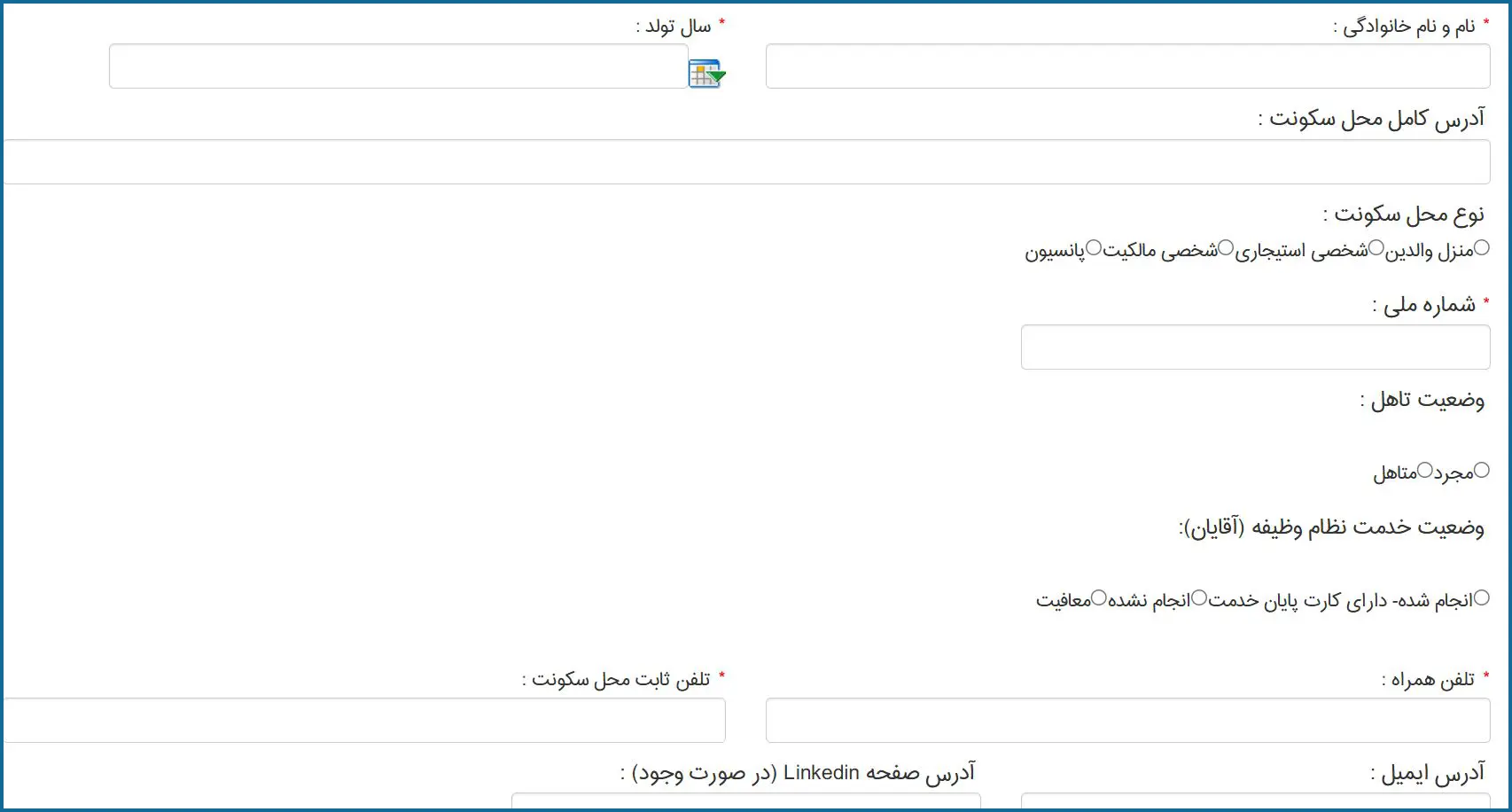
Task: Choose شخصی استیجاری as residence type
Action: tap(1376, 248)
